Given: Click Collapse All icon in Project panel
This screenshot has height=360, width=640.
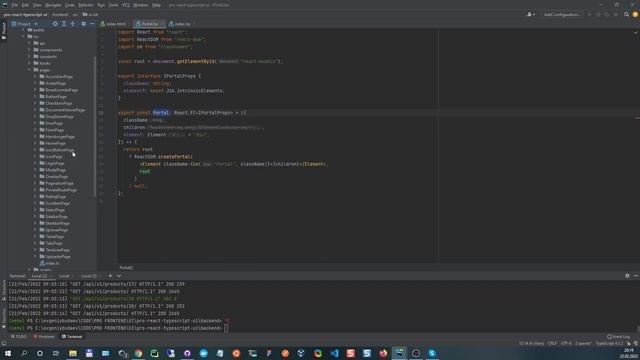Looking at the screenshot, I should (73, 24).
